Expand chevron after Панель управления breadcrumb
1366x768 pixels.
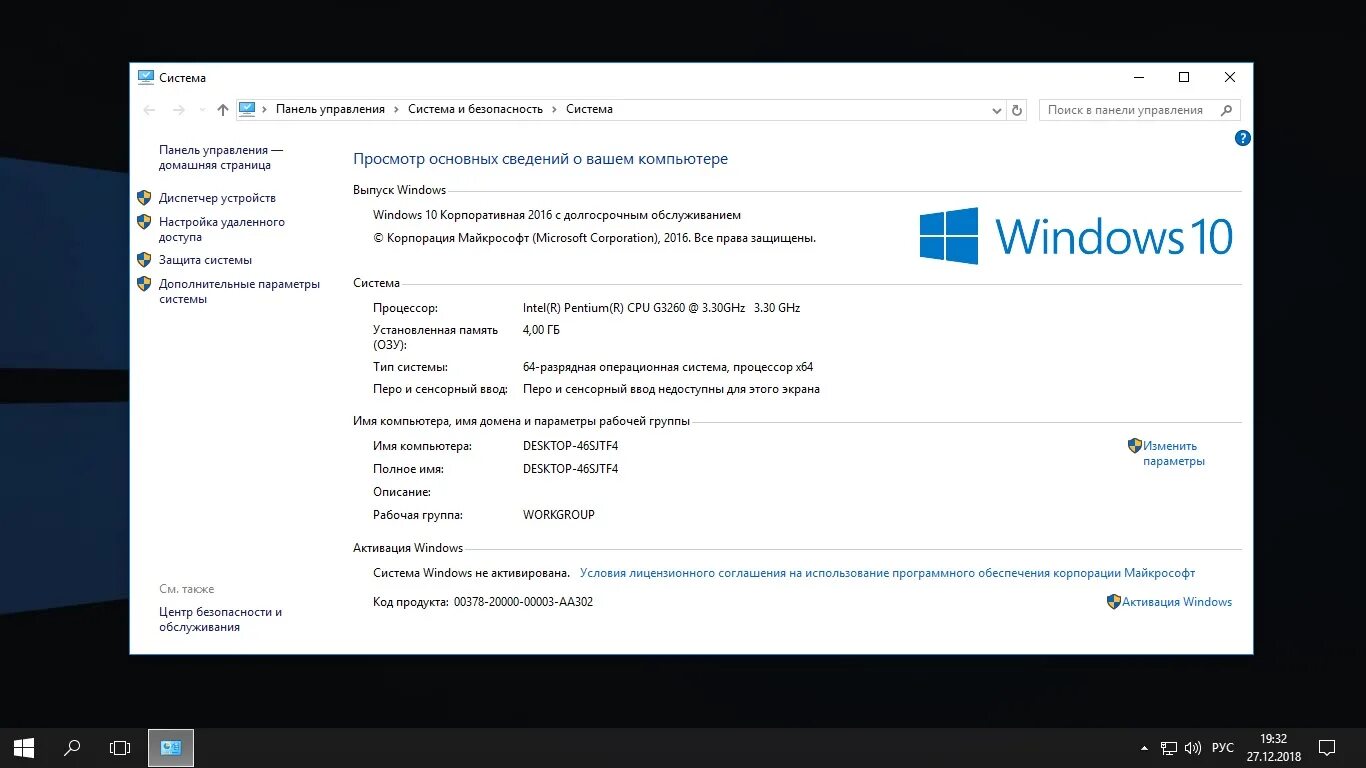point(397,109)
